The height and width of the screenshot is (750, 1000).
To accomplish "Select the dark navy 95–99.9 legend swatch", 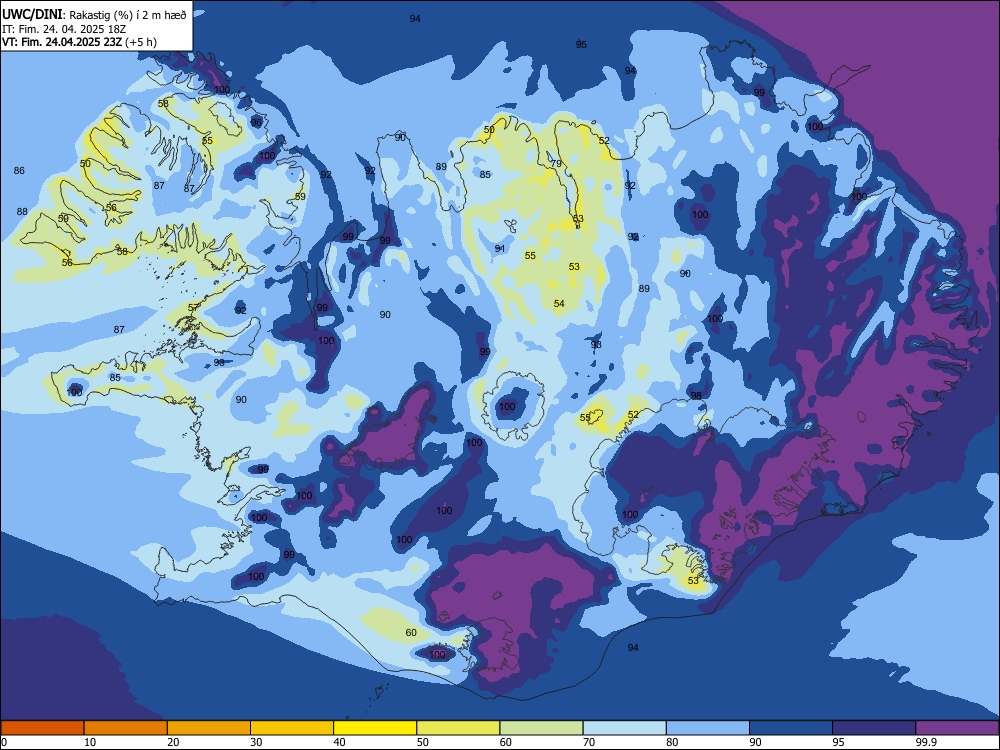I will (874, 728).
